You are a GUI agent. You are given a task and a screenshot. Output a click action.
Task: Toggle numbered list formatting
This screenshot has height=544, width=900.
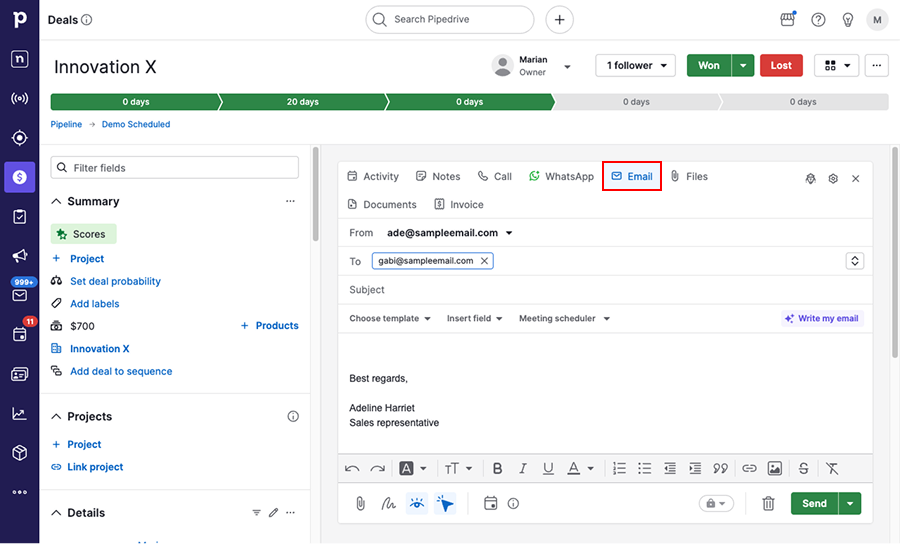tap(619, 468)
